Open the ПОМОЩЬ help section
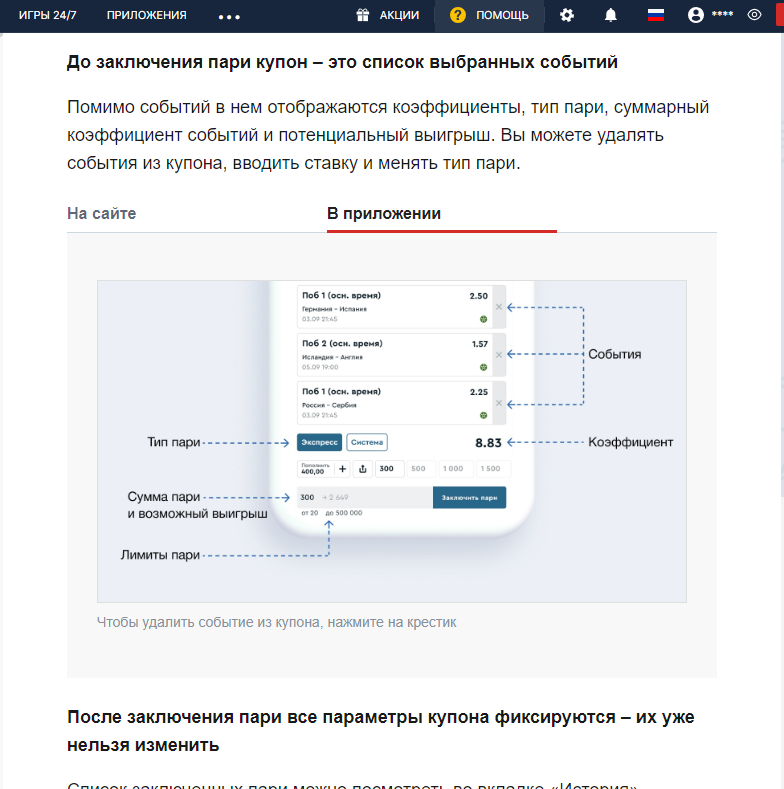The height and width of the screenshot is (789, 784). point(502,15)
